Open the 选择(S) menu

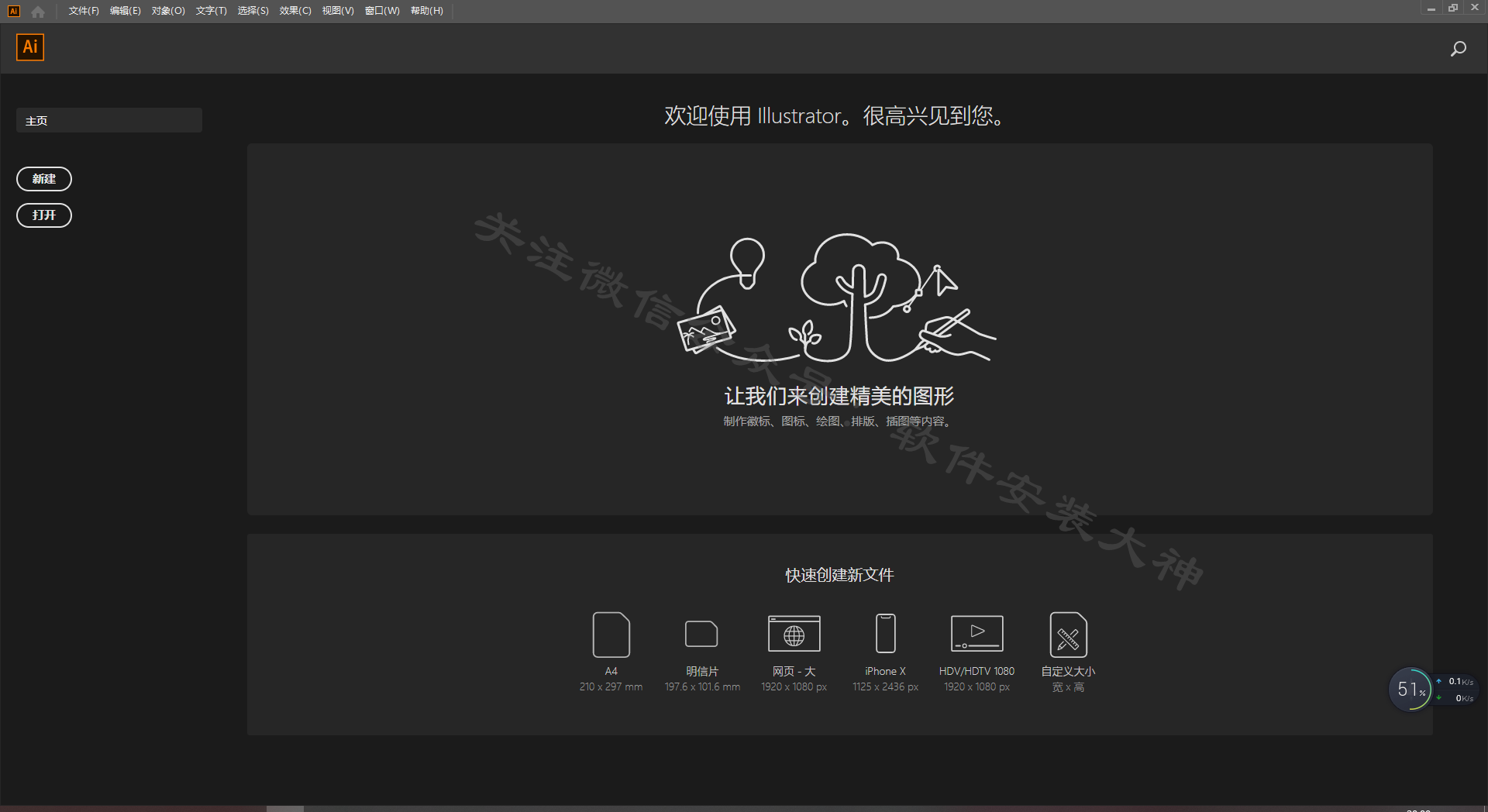point(253,11)
